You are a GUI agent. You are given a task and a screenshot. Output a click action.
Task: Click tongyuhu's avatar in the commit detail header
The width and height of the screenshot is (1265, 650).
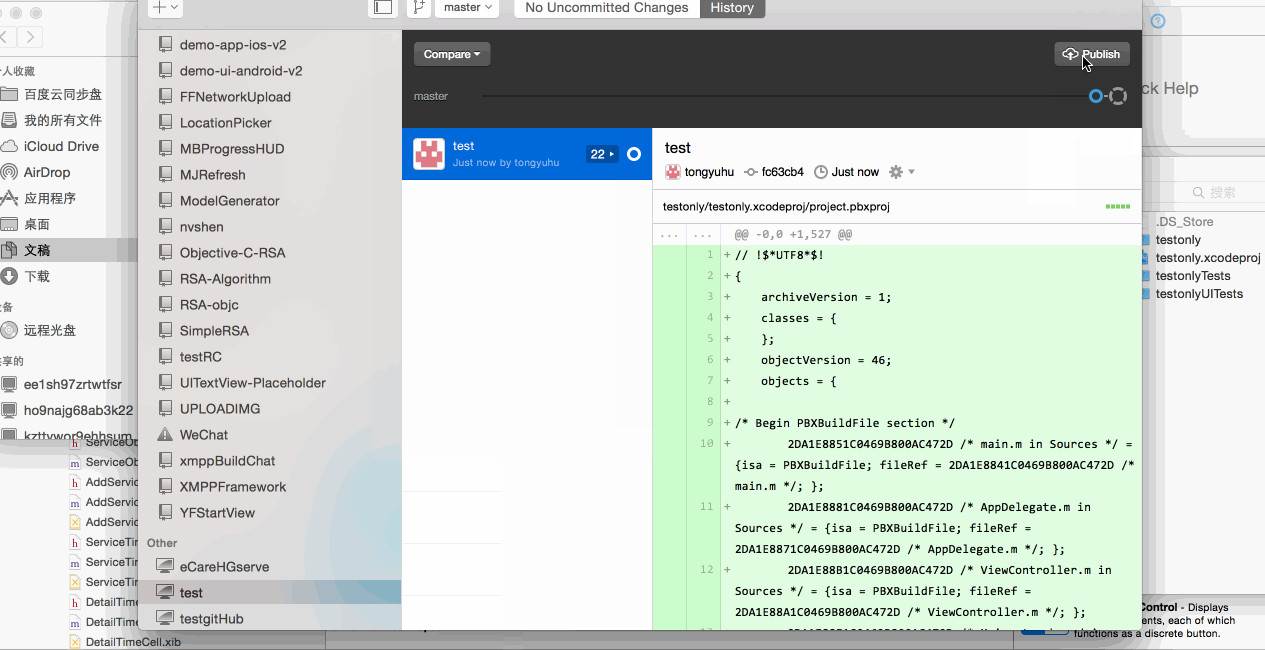tap(673, 172)
